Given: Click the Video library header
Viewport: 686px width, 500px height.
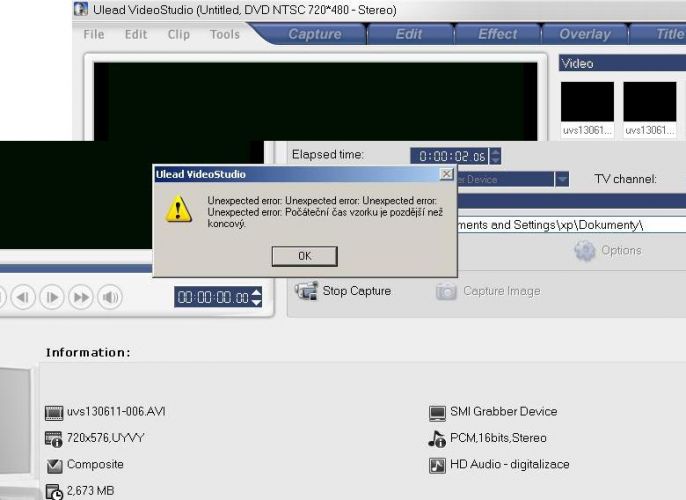Looking at the screenshot, I should [x=622, y=63].
